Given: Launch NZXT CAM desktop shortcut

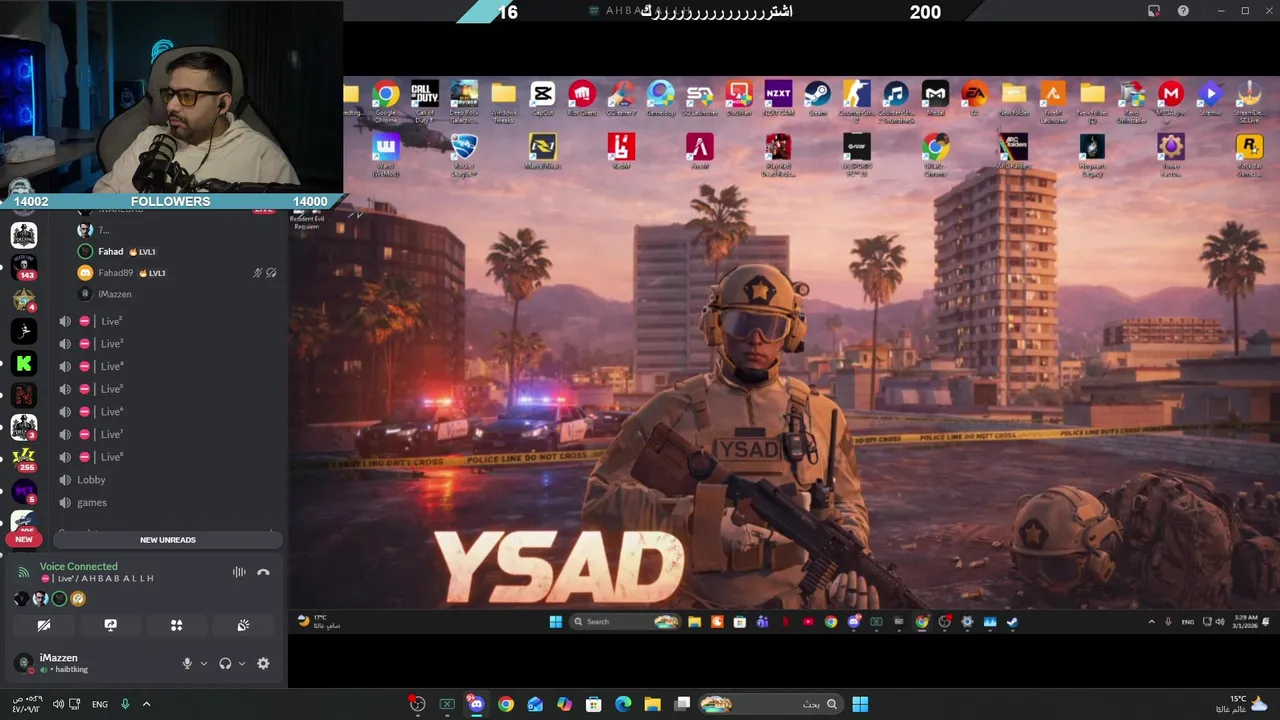Looking at the screenshot, I should tap(778, 98).
